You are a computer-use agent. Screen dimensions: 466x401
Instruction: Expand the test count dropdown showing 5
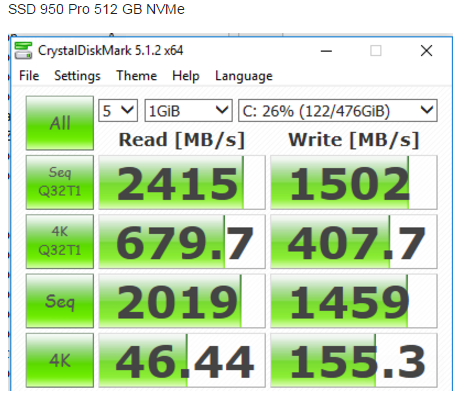pos(118,110)
